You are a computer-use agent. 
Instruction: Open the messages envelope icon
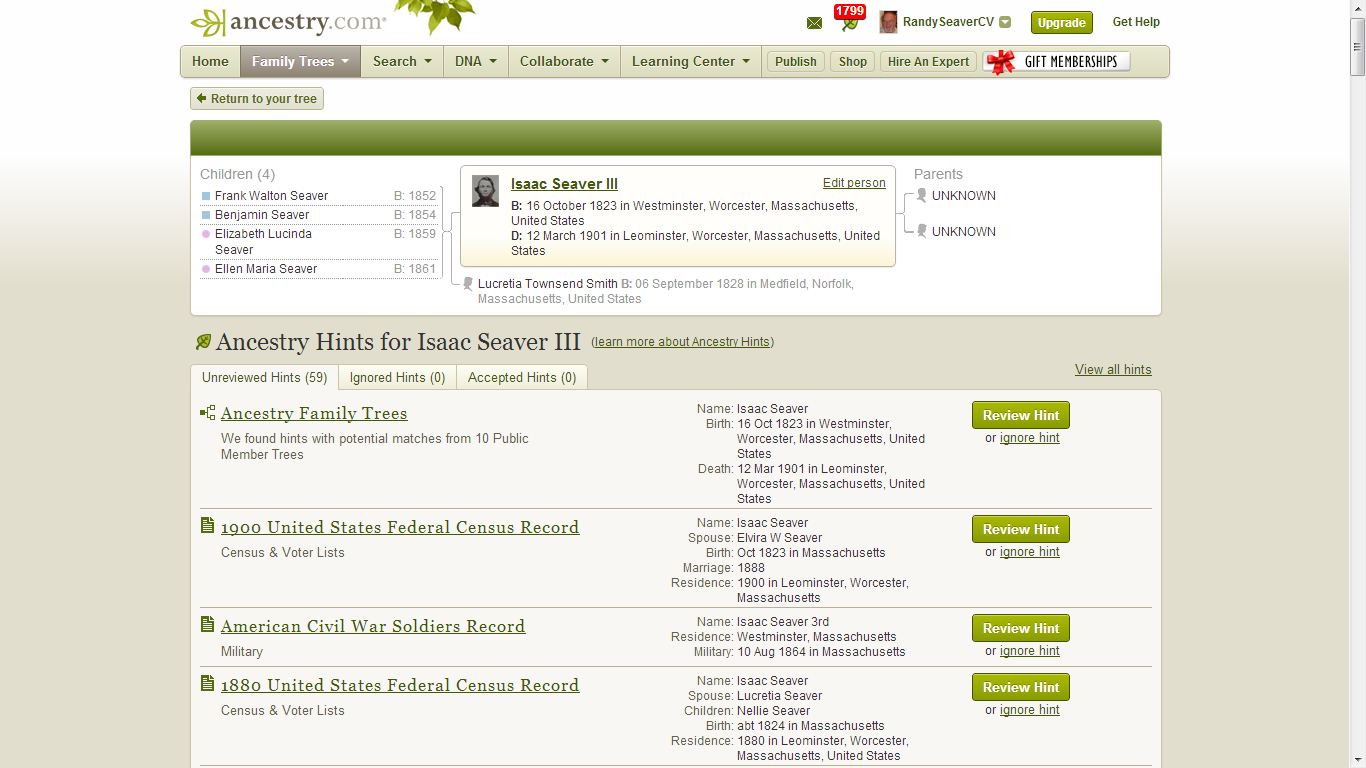pos(814,22)
